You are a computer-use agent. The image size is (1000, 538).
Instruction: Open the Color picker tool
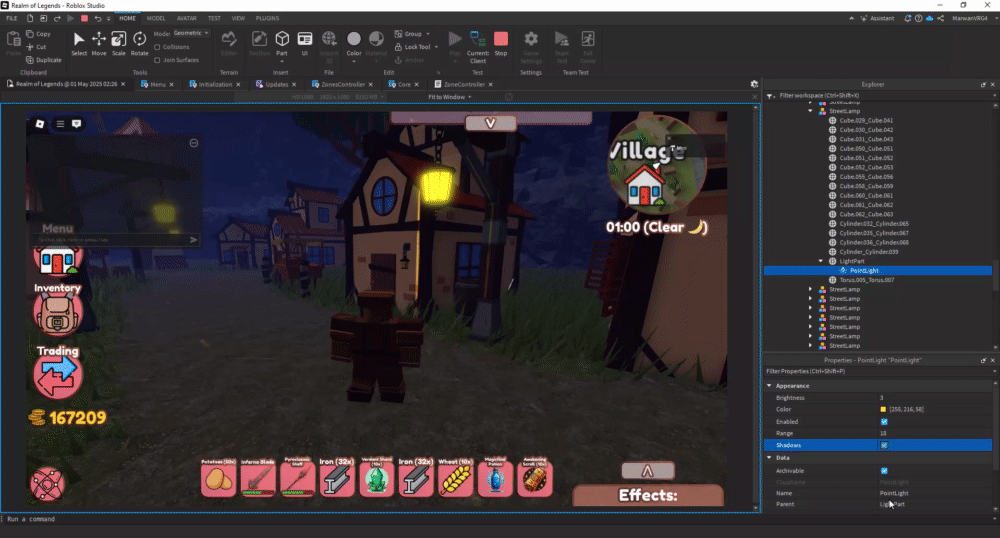tap(354, 43)
